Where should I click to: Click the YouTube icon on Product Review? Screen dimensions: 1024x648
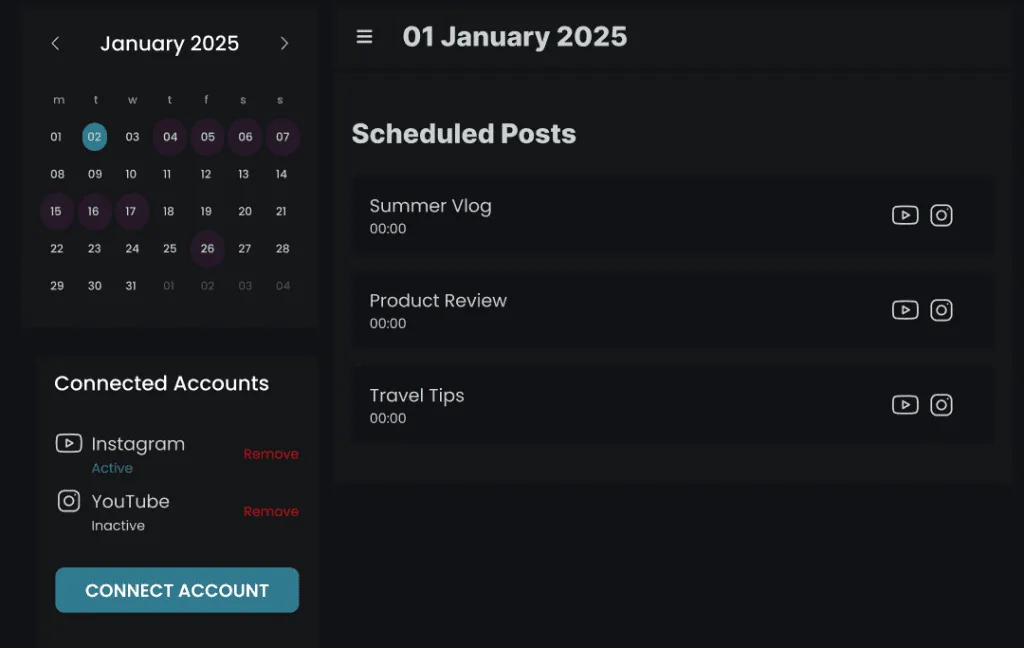905,310
